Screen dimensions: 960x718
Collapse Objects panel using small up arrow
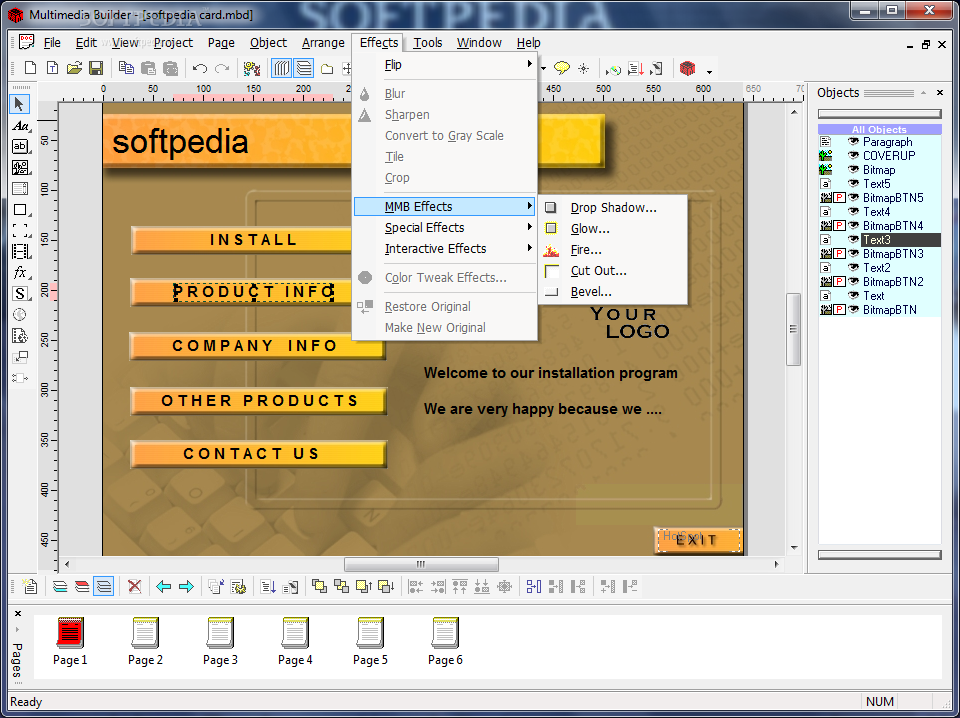pyautogui.click(x=923, y=93)
